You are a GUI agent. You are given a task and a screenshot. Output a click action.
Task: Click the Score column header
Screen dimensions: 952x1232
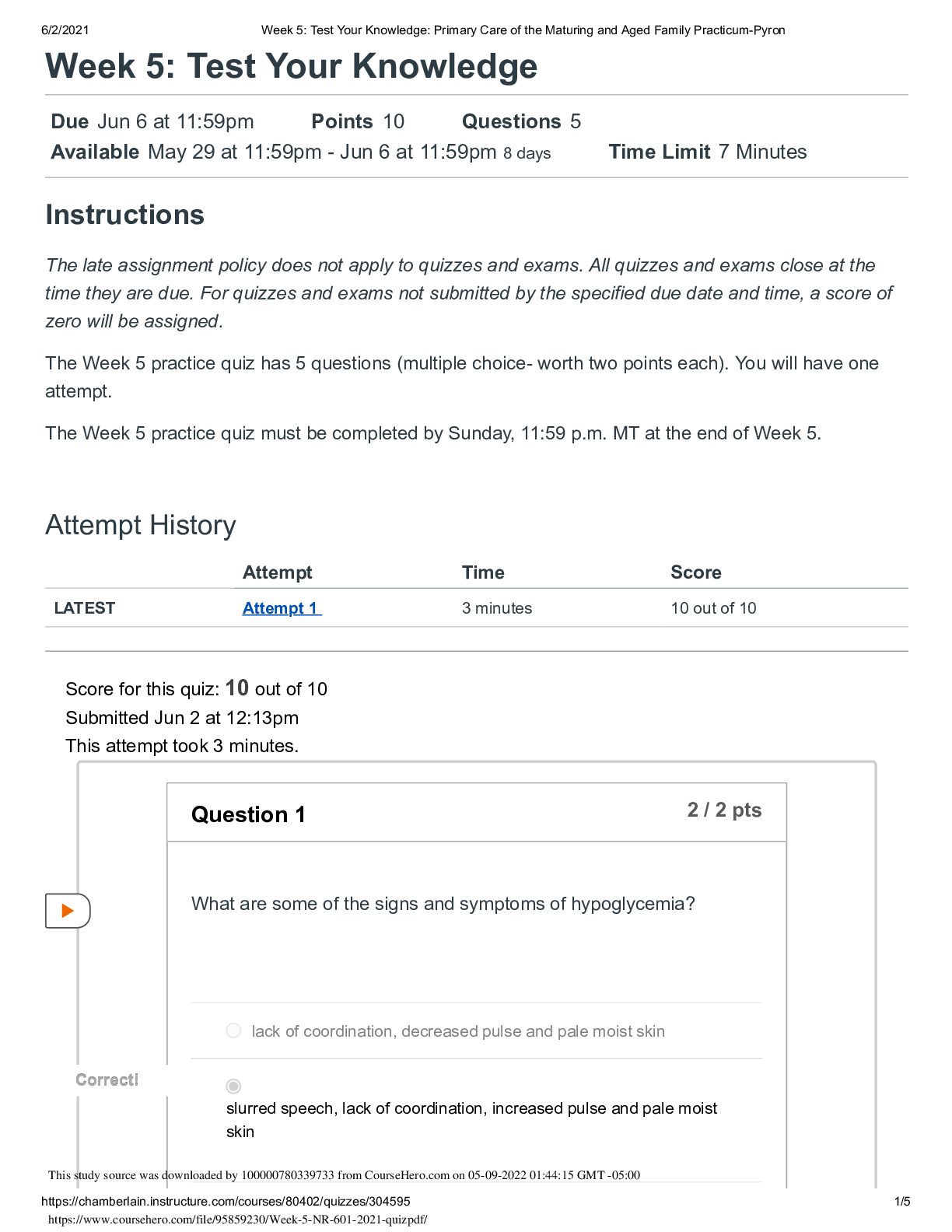[696, 572]
